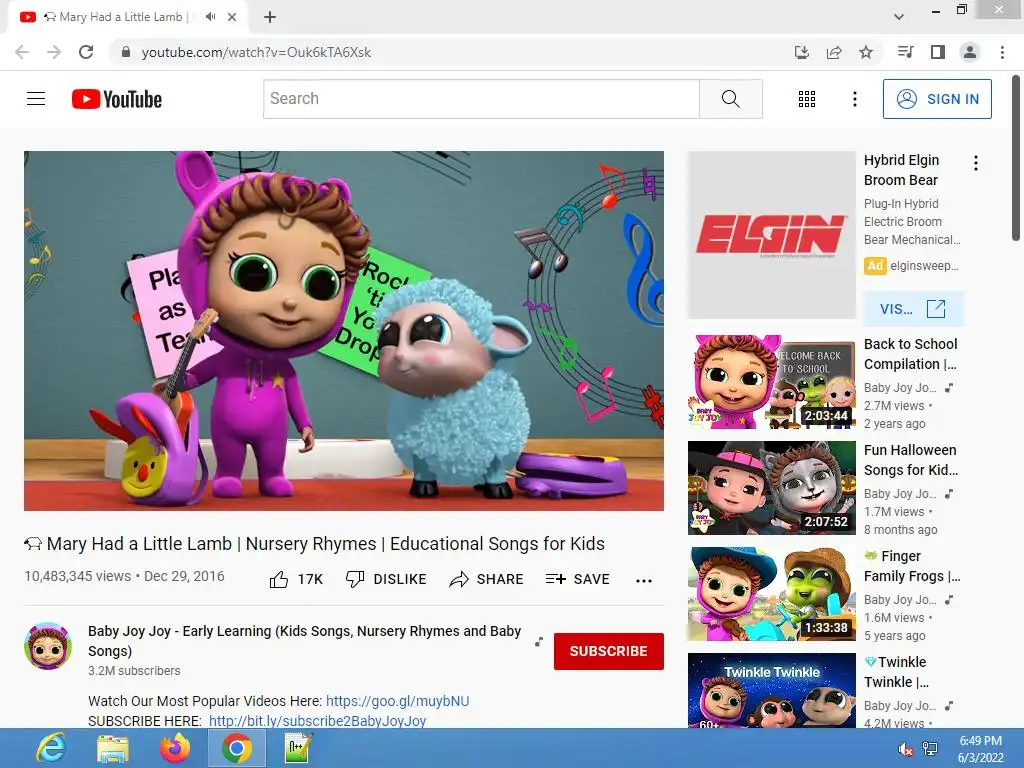Open taskbar clock showing 6:49 PM

980,749
